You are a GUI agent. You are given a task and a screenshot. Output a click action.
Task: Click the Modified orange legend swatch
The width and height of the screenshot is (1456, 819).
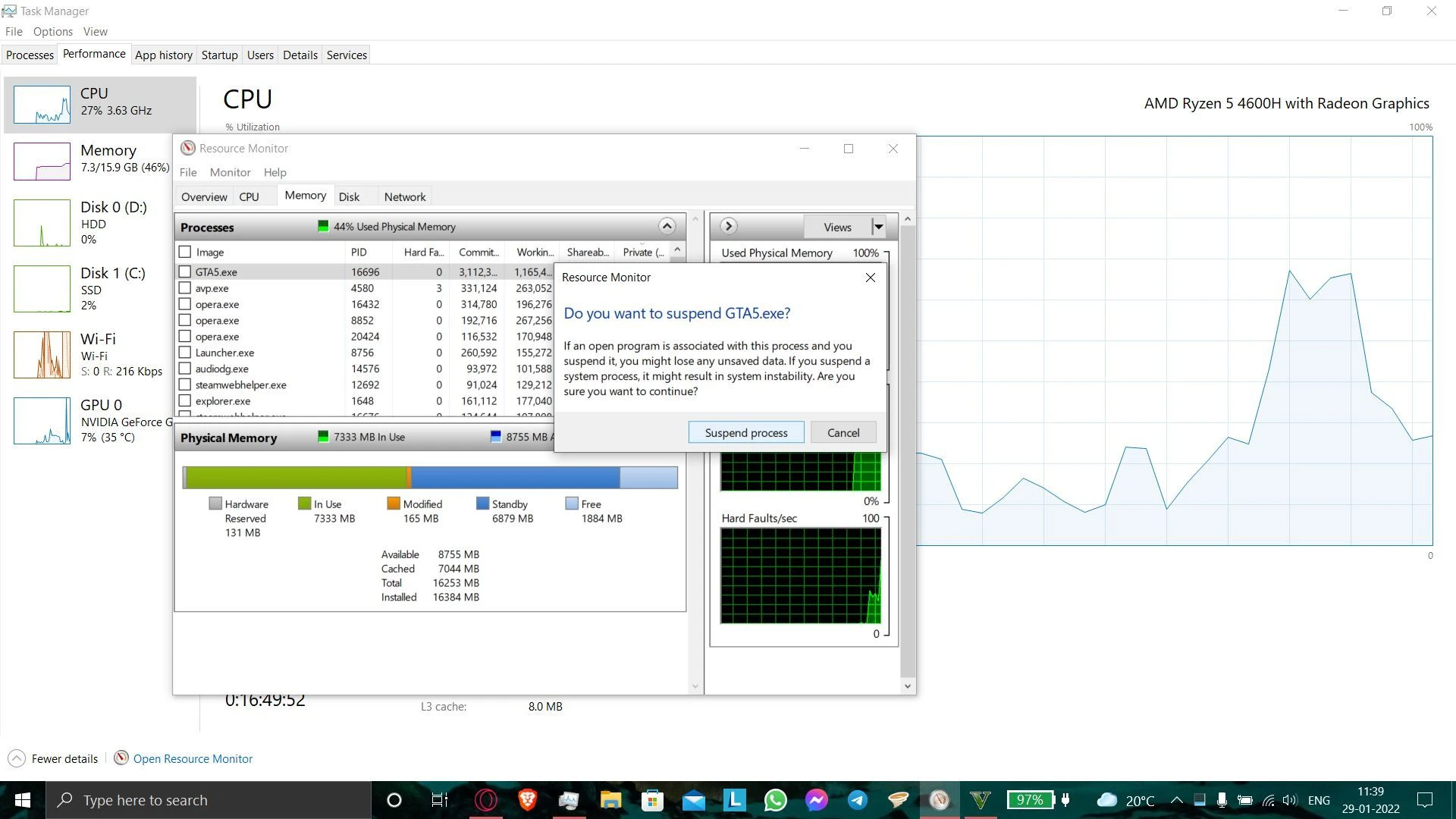[393, 504]
